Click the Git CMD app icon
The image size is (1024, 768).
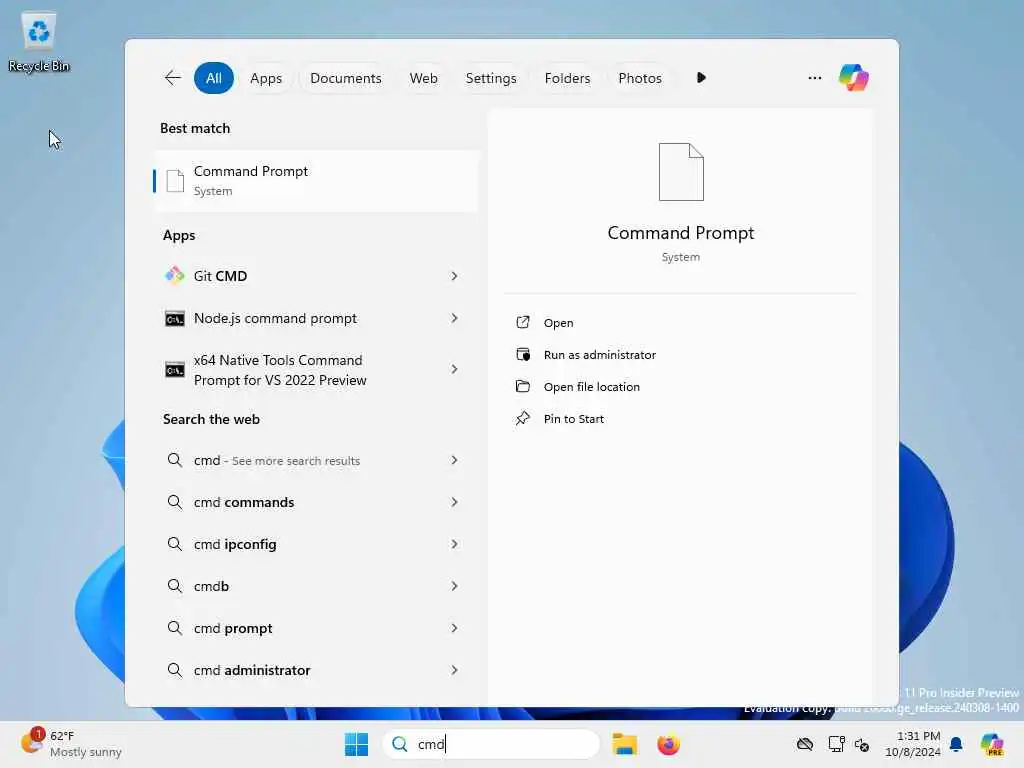pyautogui.click(x=174, y=276)
